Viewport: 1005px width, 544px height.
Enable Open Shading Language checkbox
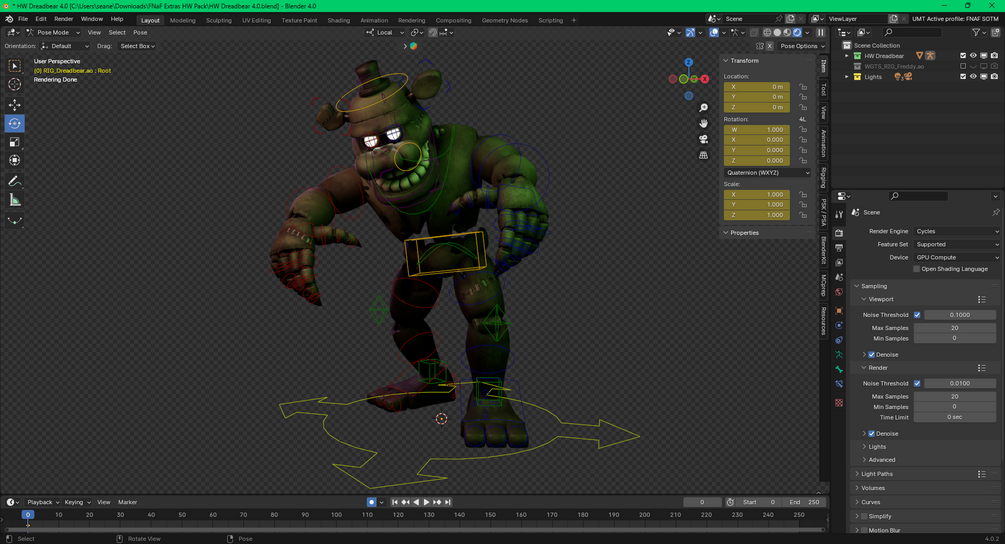916,269
